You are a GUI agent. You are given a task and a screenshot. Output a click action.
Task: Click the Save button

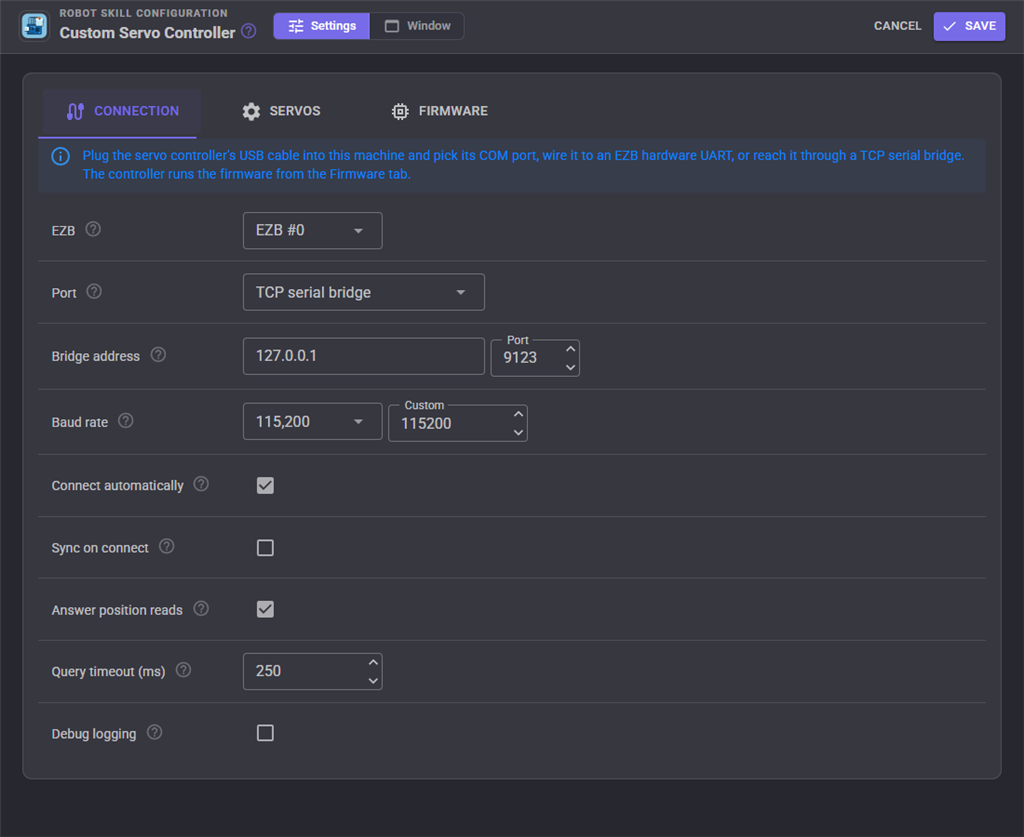click(x=969, y=26)
